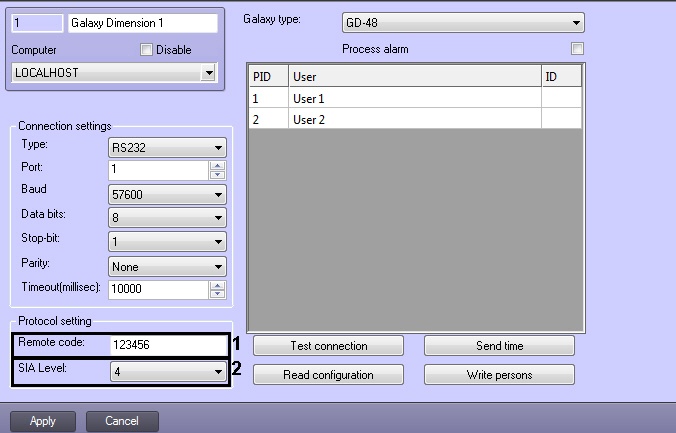Click the Send time button
Viewport: 676px width, 433px height.
499,345
